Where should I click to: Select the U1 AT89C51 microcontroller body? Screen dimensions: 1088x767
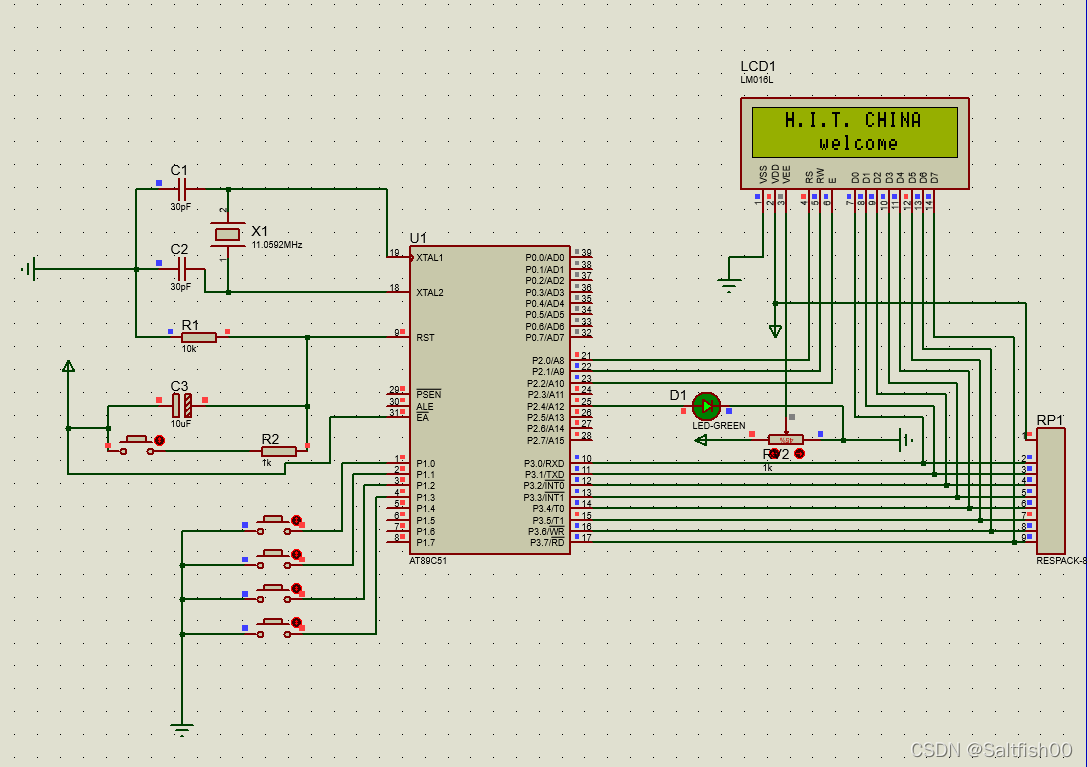pyautogui.click(x=490, y=400)
